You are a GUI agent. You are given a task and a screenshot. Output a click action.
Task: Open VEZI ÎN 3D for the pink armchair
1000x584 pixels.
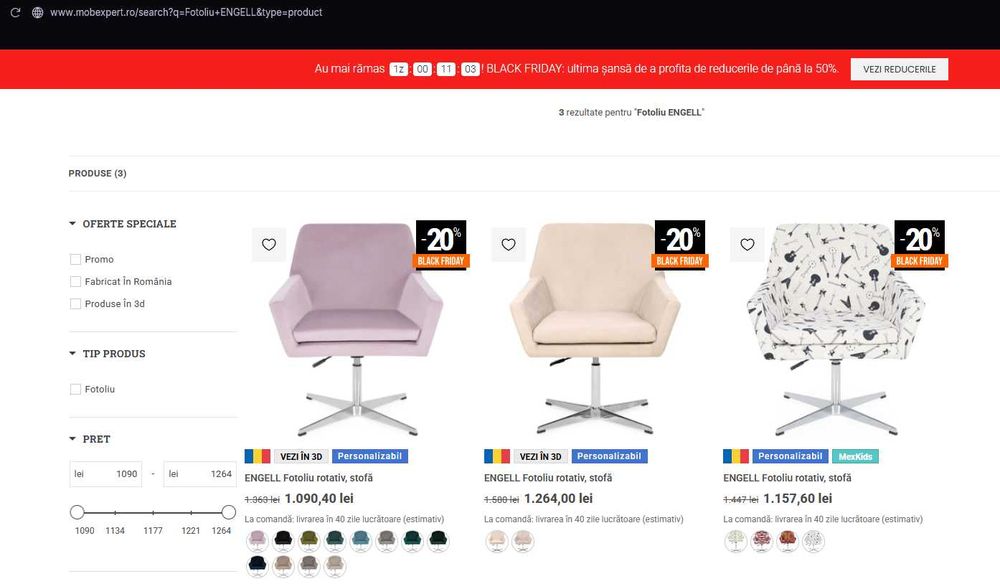(x=301, y=456)
